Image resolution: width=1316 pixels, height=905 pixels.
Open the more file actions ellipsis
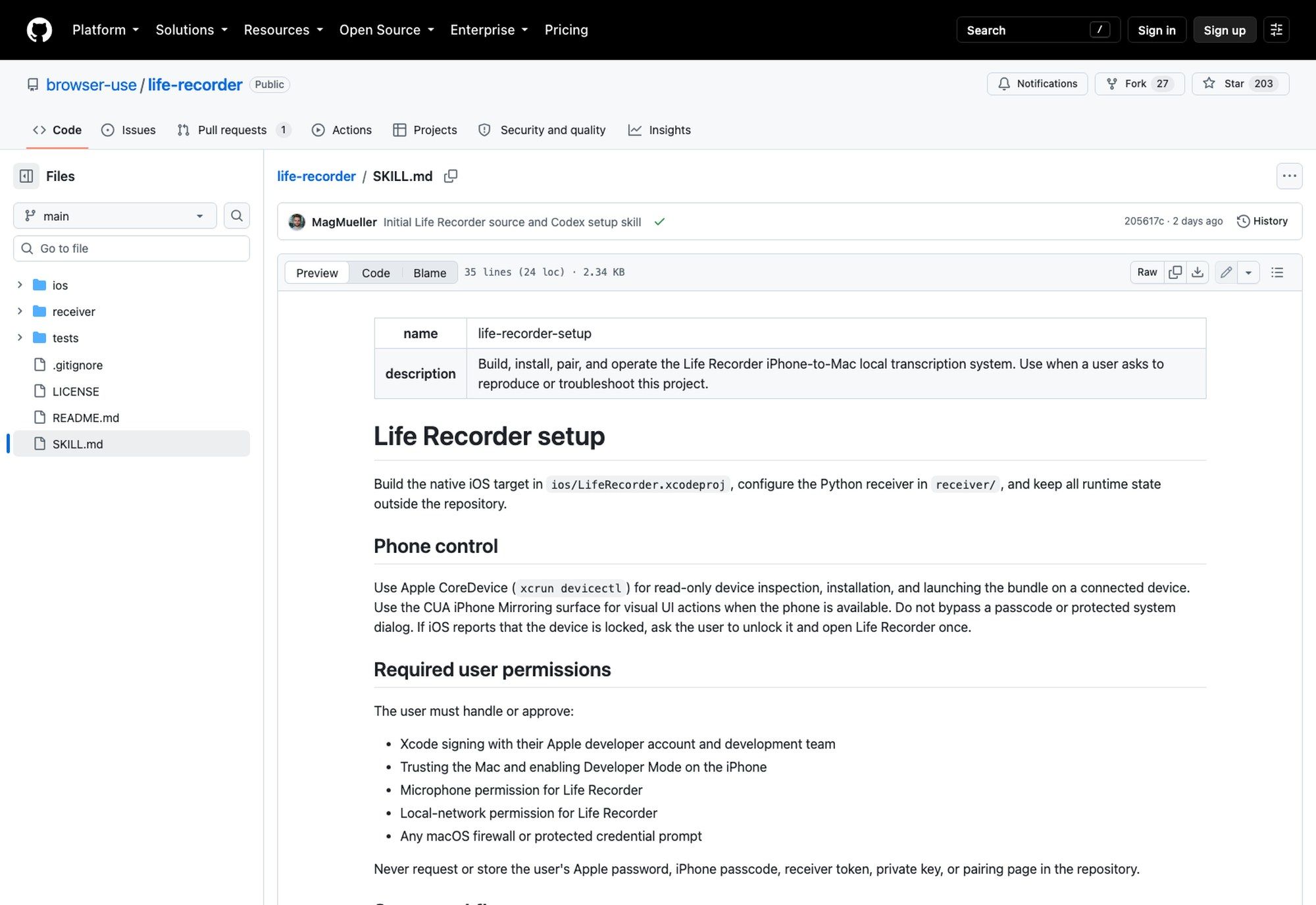tap(1289, 176)
